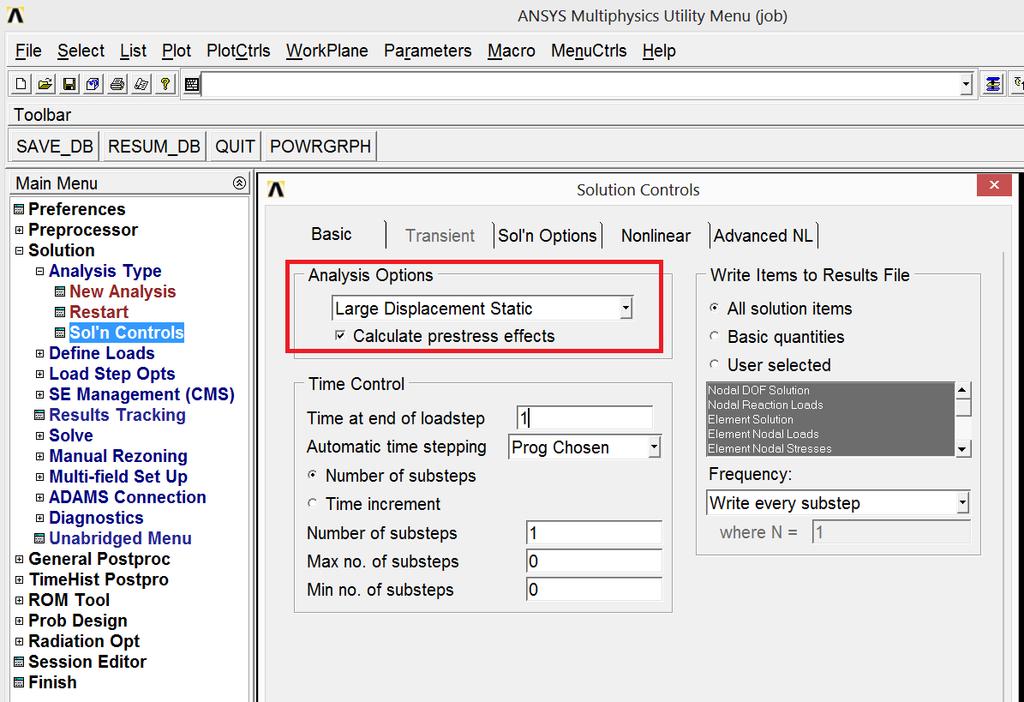Open the Parameters menu
Viewport: 1024px width, 702px height.
coord(427,51)
